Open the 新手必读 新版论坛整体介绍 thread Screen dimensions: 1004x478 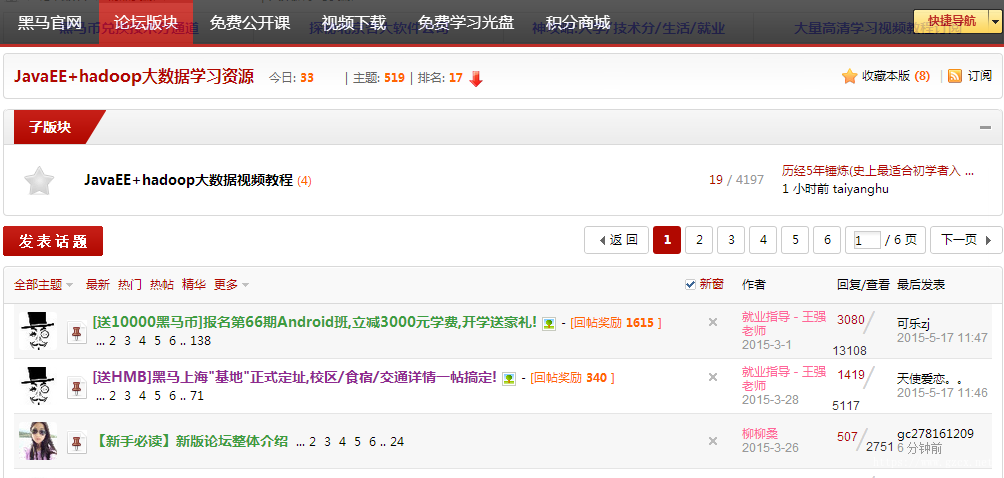190,442
